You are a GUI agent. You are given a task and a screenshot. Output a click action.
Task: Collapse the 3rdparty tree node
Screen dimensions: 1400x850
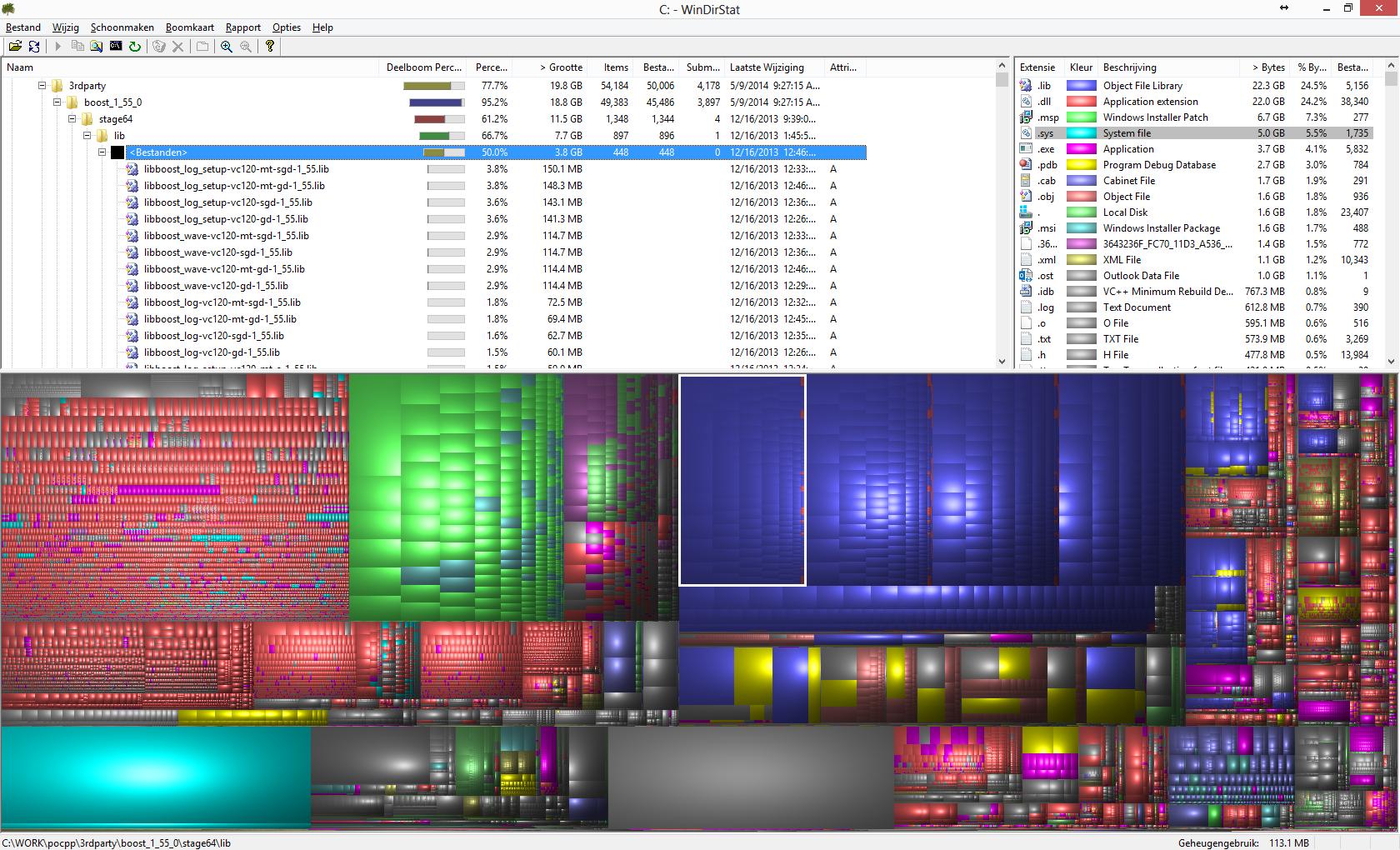[42, 86]
